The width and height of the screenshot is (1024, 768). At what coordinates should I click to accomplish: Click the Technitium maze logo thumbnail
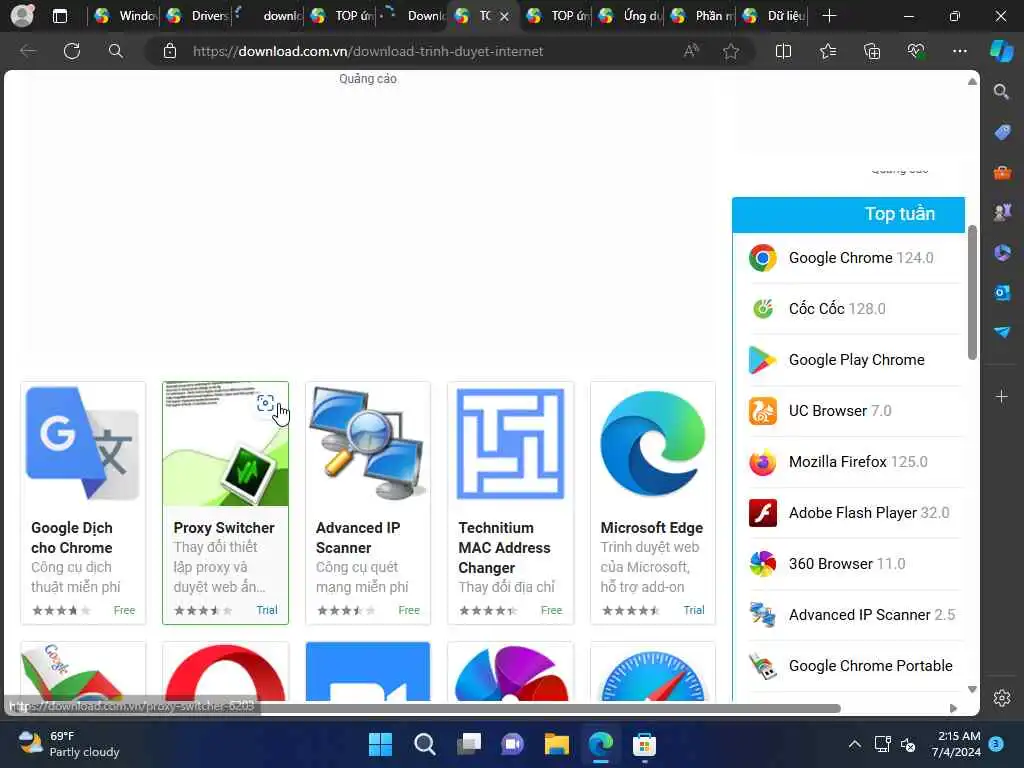pyautogui.click(x=511, y=443)
